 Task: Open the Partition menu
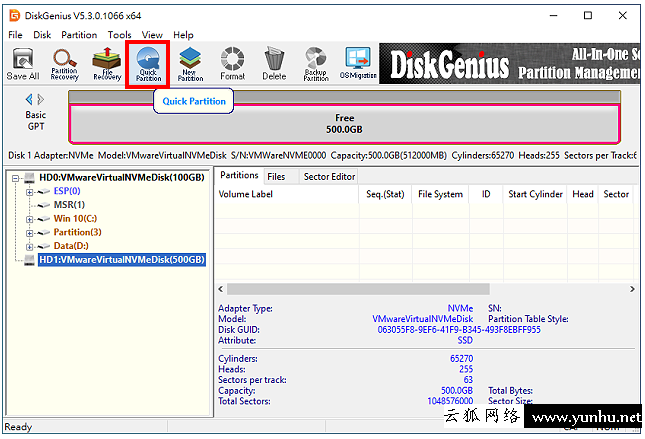click(79, 35)
